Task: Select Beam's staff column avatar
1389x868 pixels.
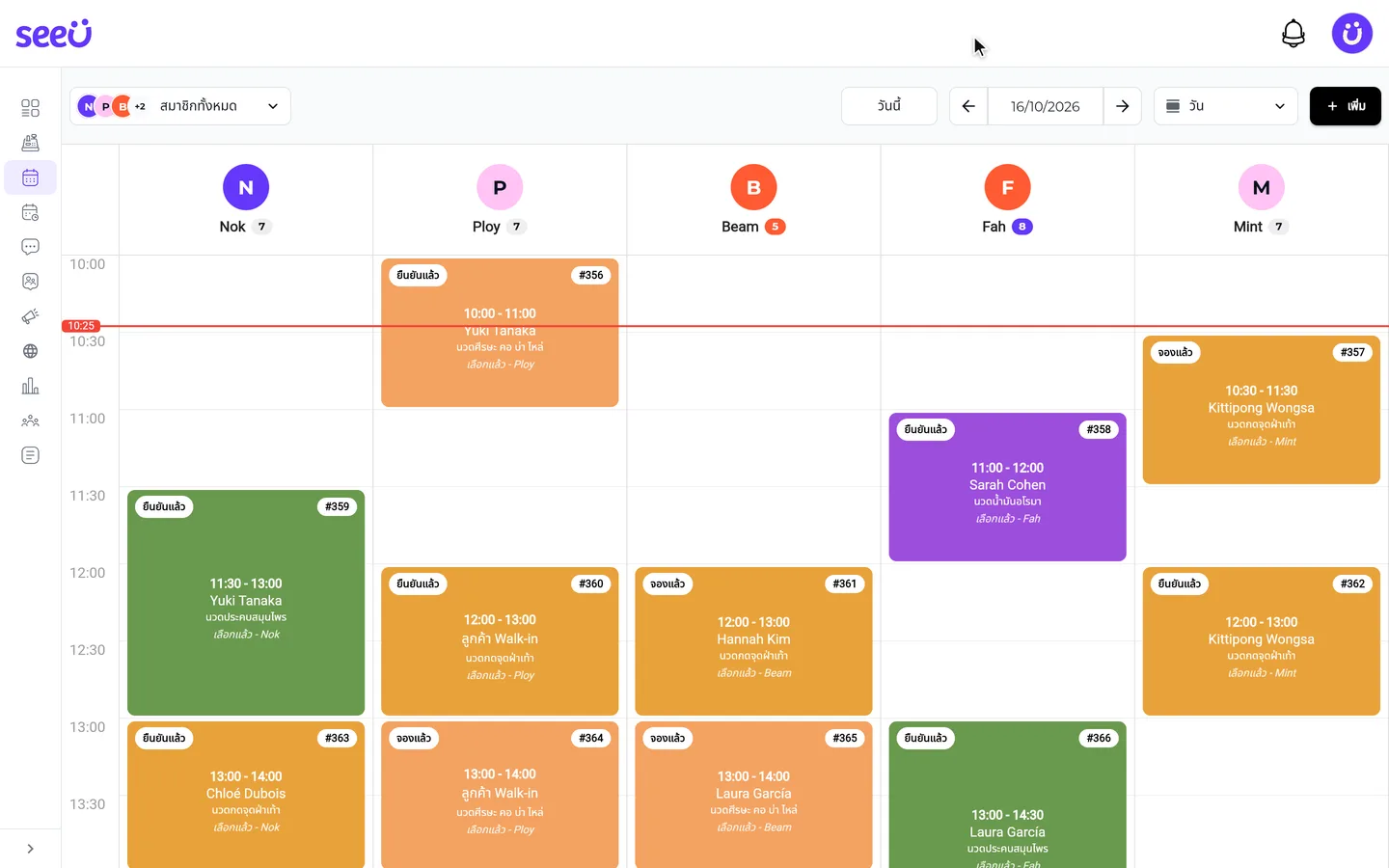Action: [x=753, y=187]
